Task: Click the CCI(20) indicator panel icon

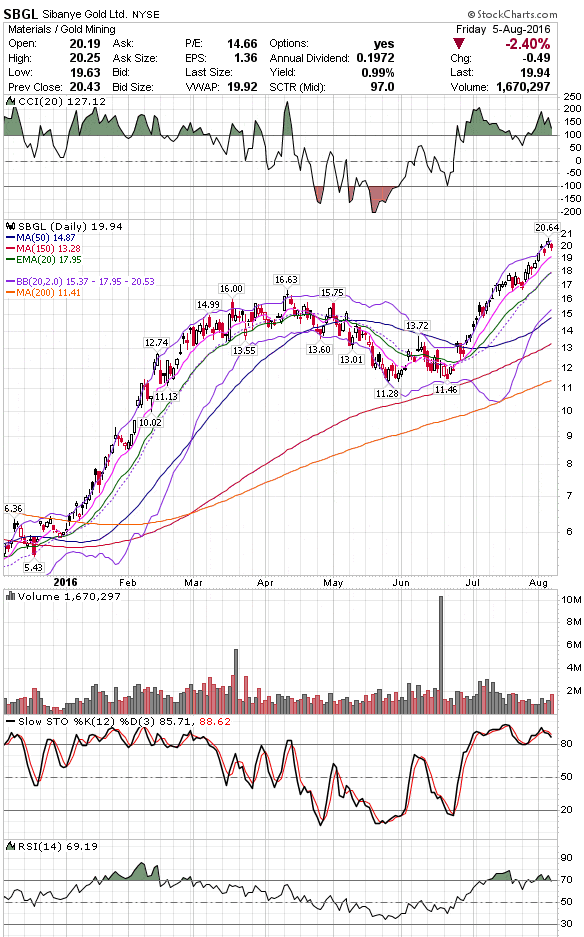Action: pyautogui.click(x=11, y=102)
